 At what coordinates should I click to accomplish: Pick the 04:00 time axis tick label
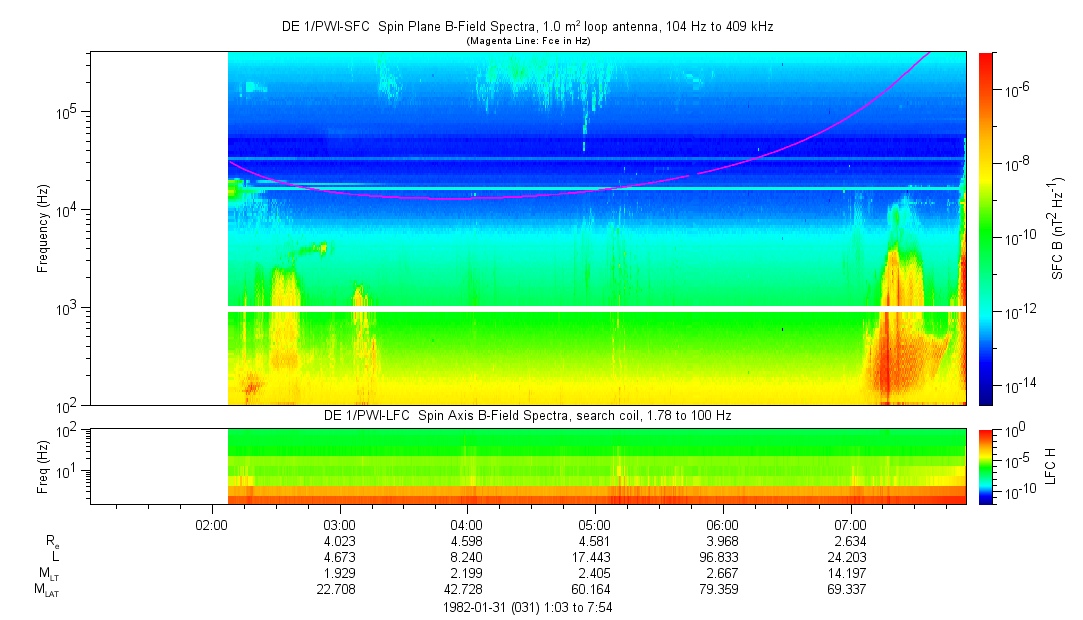point(467,524)
